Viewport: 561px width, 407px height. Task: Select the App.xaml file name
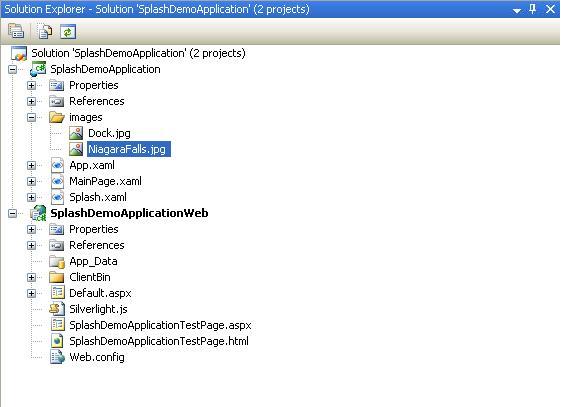tap(92, 166)
